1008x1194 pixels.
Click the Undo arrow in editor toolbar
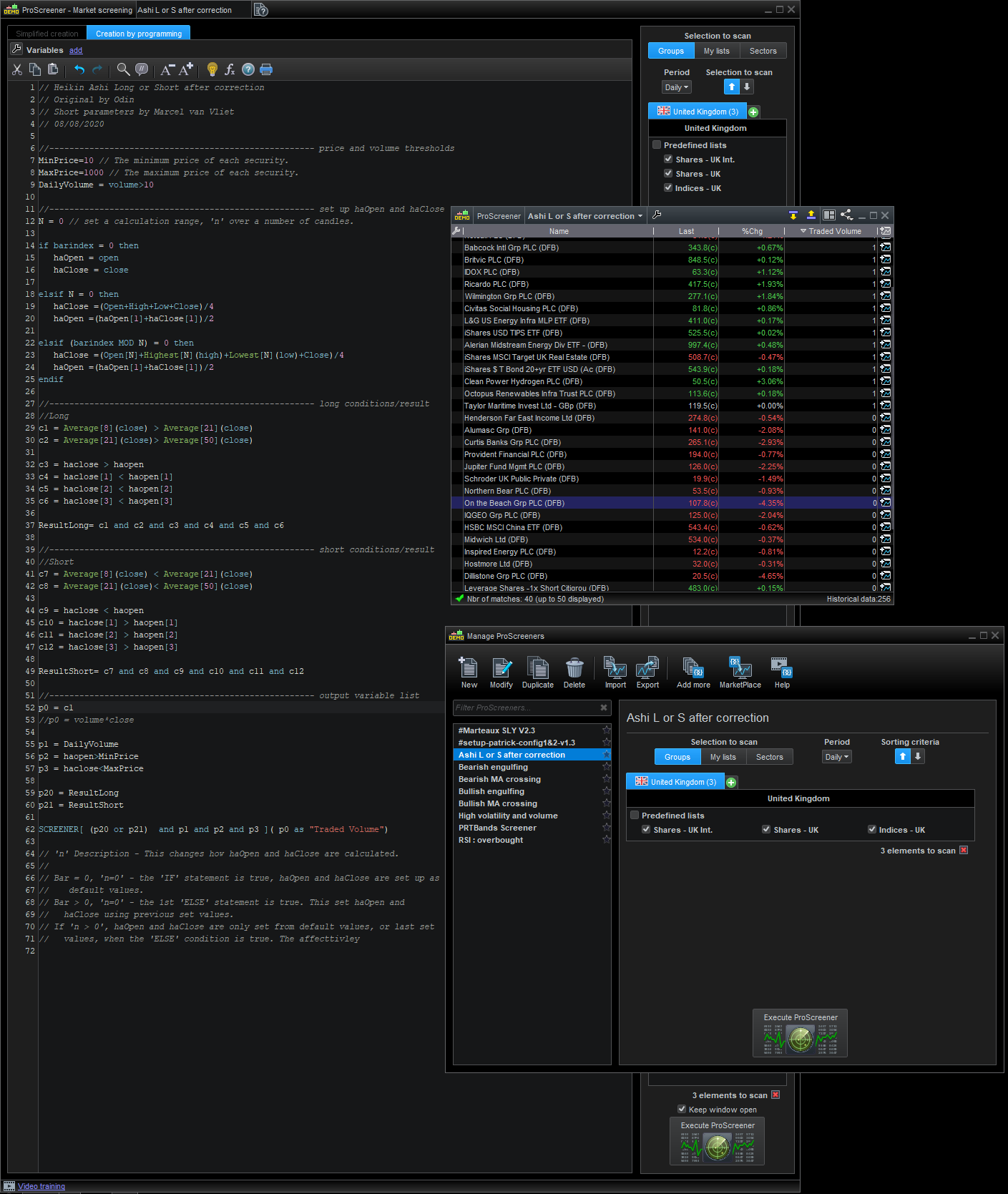click(x=79, y=69)
